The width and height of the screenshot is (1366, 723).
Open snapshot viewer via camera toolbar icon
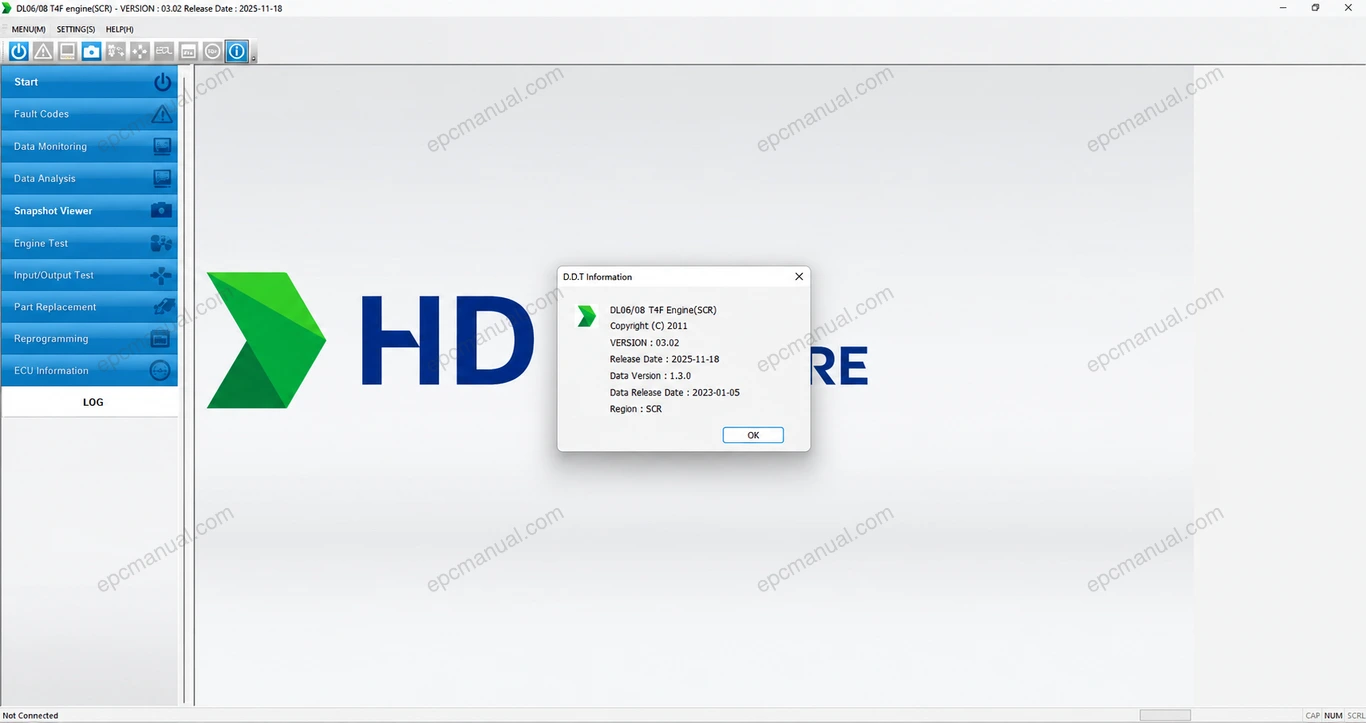coord(91,51)
